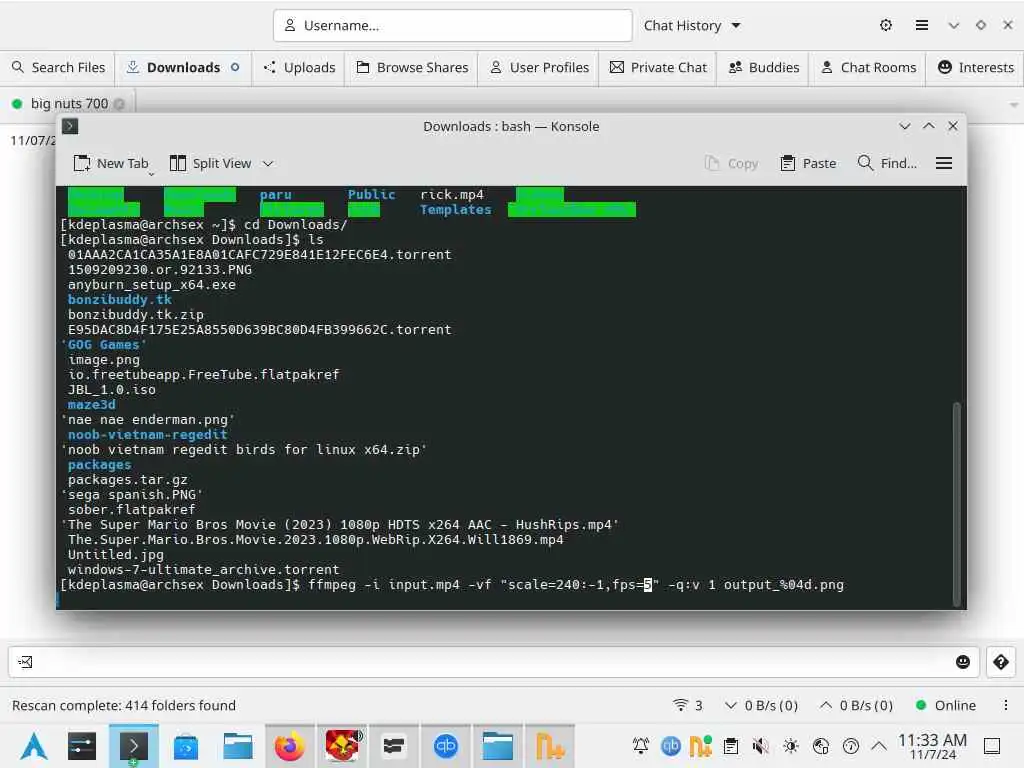
Task: Open the Chat Rooms tab
Action: (x=868, y=67)
